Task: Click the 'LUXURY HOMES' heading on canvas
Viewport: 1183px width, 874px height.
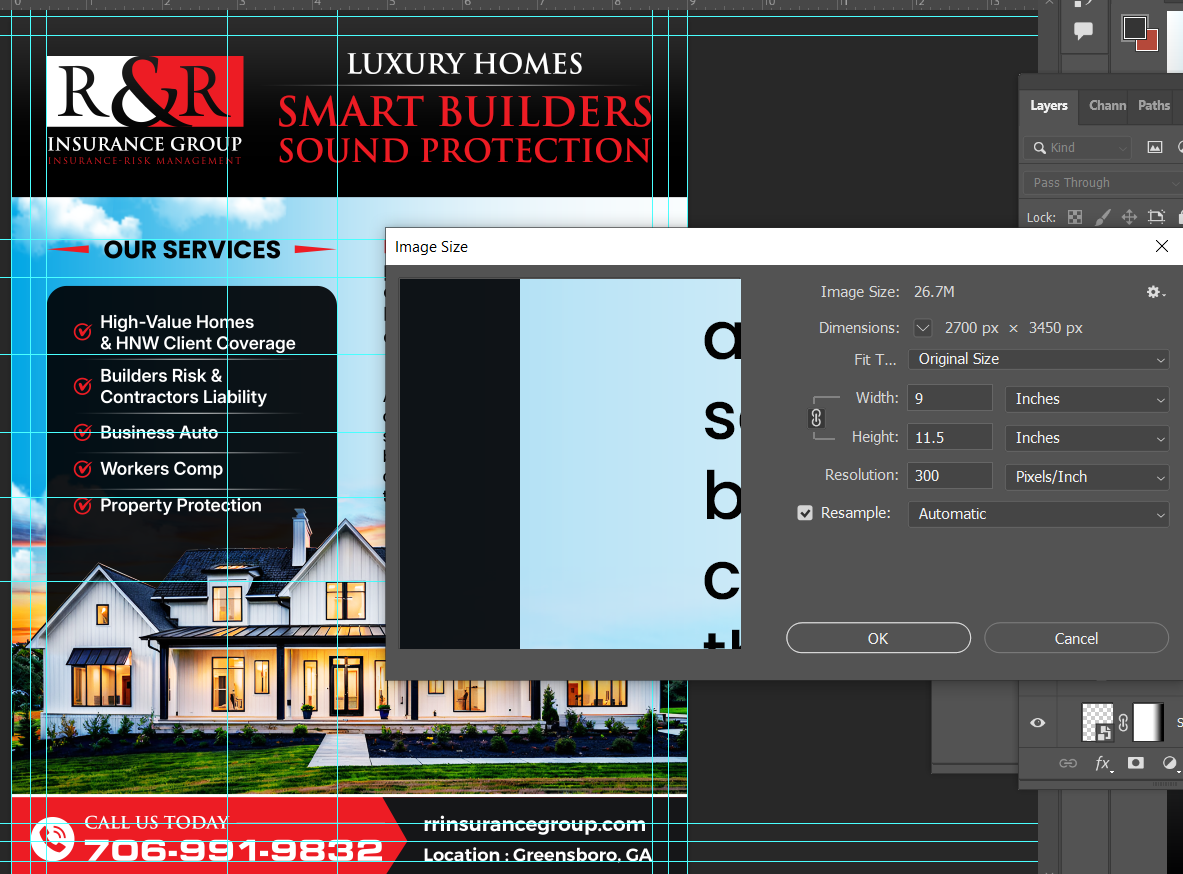Action: (x=465, y=64)
